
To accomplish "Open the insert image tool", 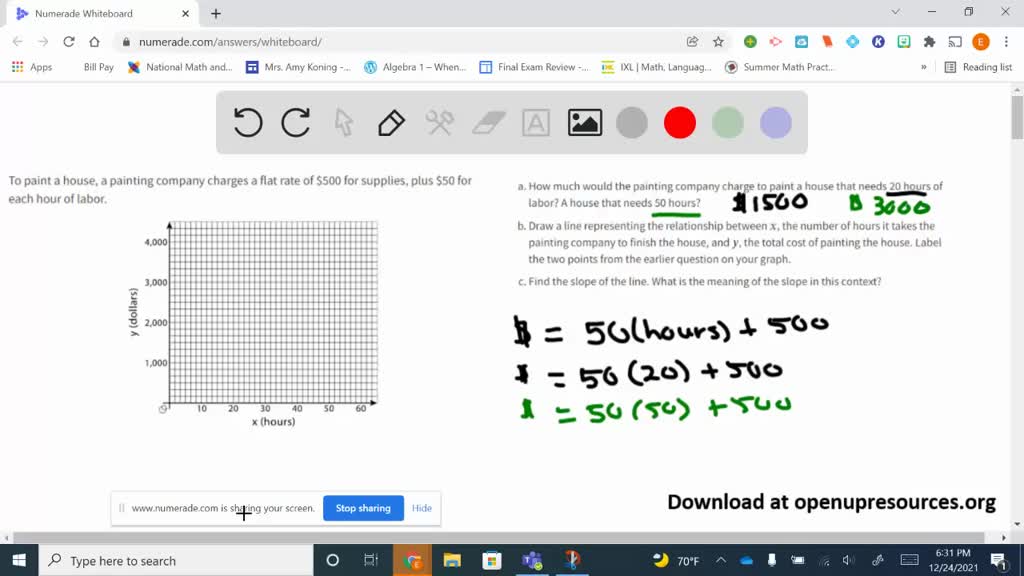I will [x=585, y=123].
